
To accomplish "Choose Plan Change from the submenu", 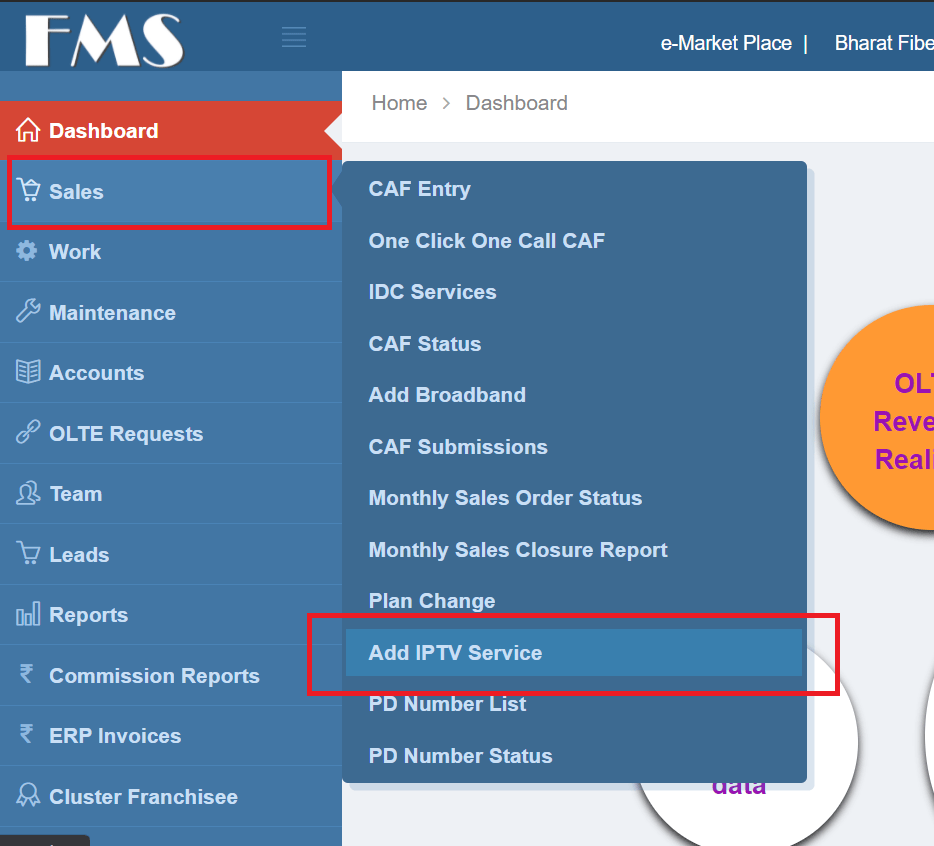I will (x=432, y=601).
